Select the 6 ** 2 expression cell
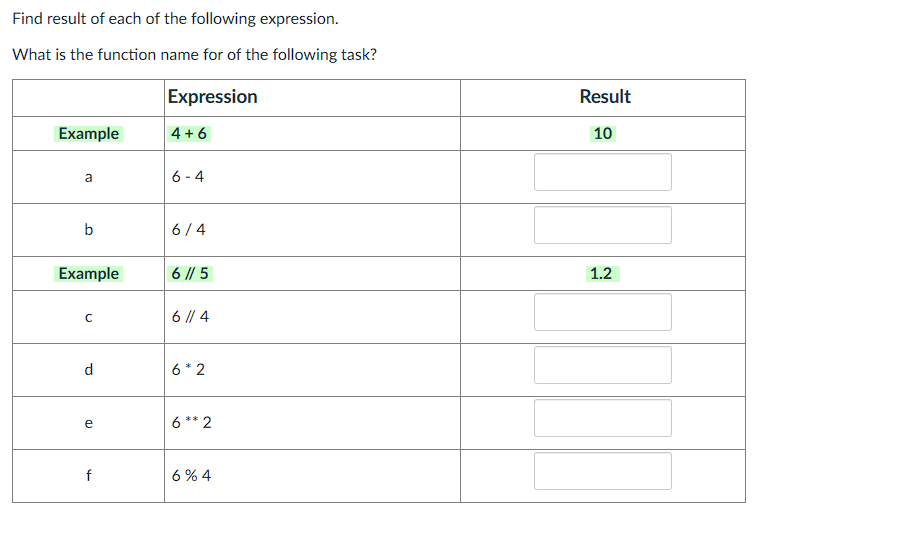The image size is (901, 550). (312, 423)
